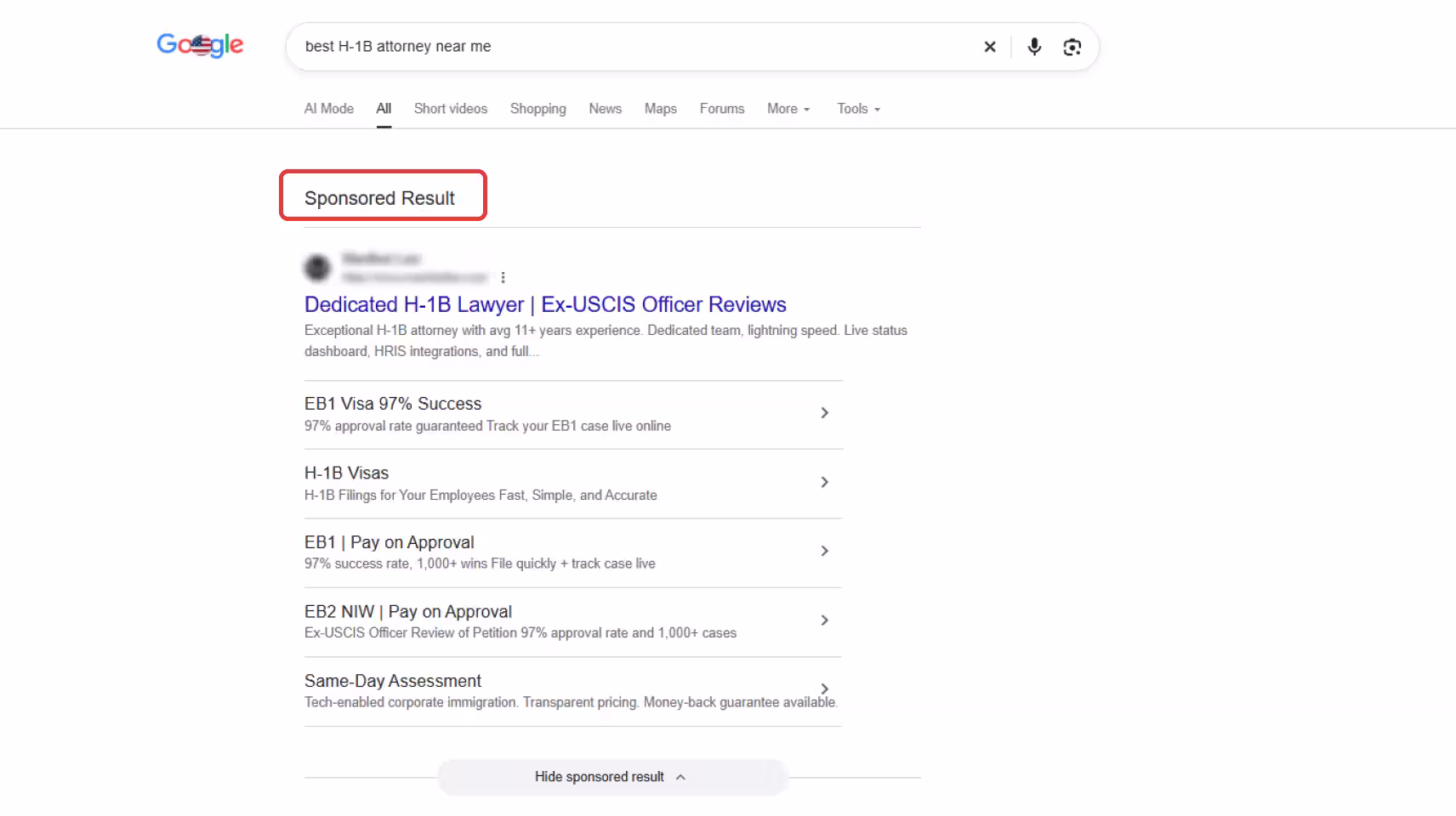
Task: Open EB2 NIW | Pay on Approval sitelink
Action: (408, 612)
